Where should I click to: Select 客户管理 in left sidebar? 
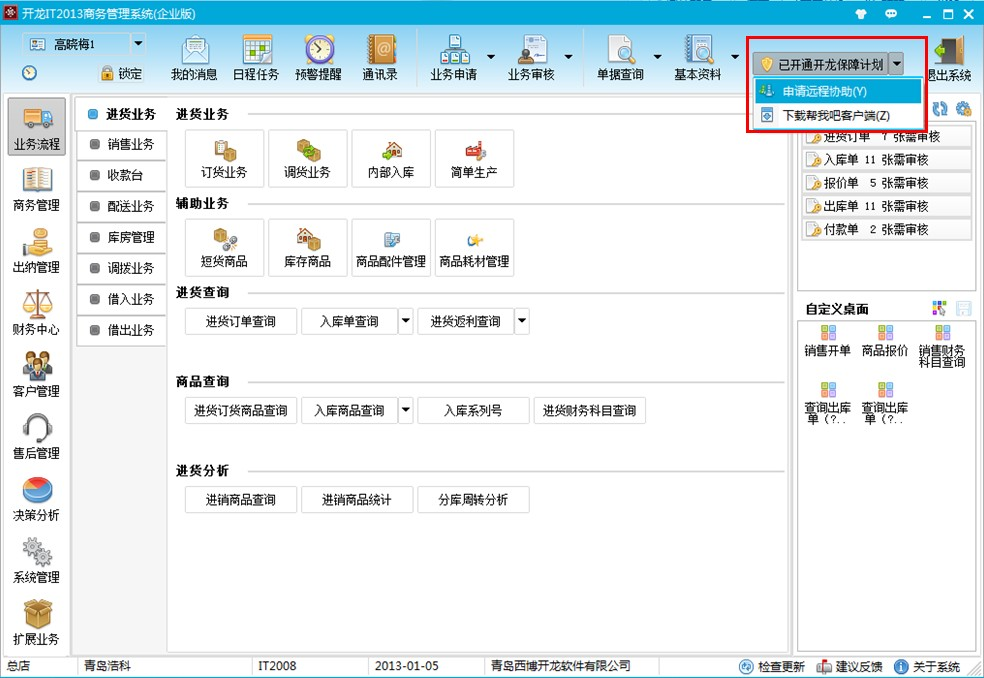point(37,375)
